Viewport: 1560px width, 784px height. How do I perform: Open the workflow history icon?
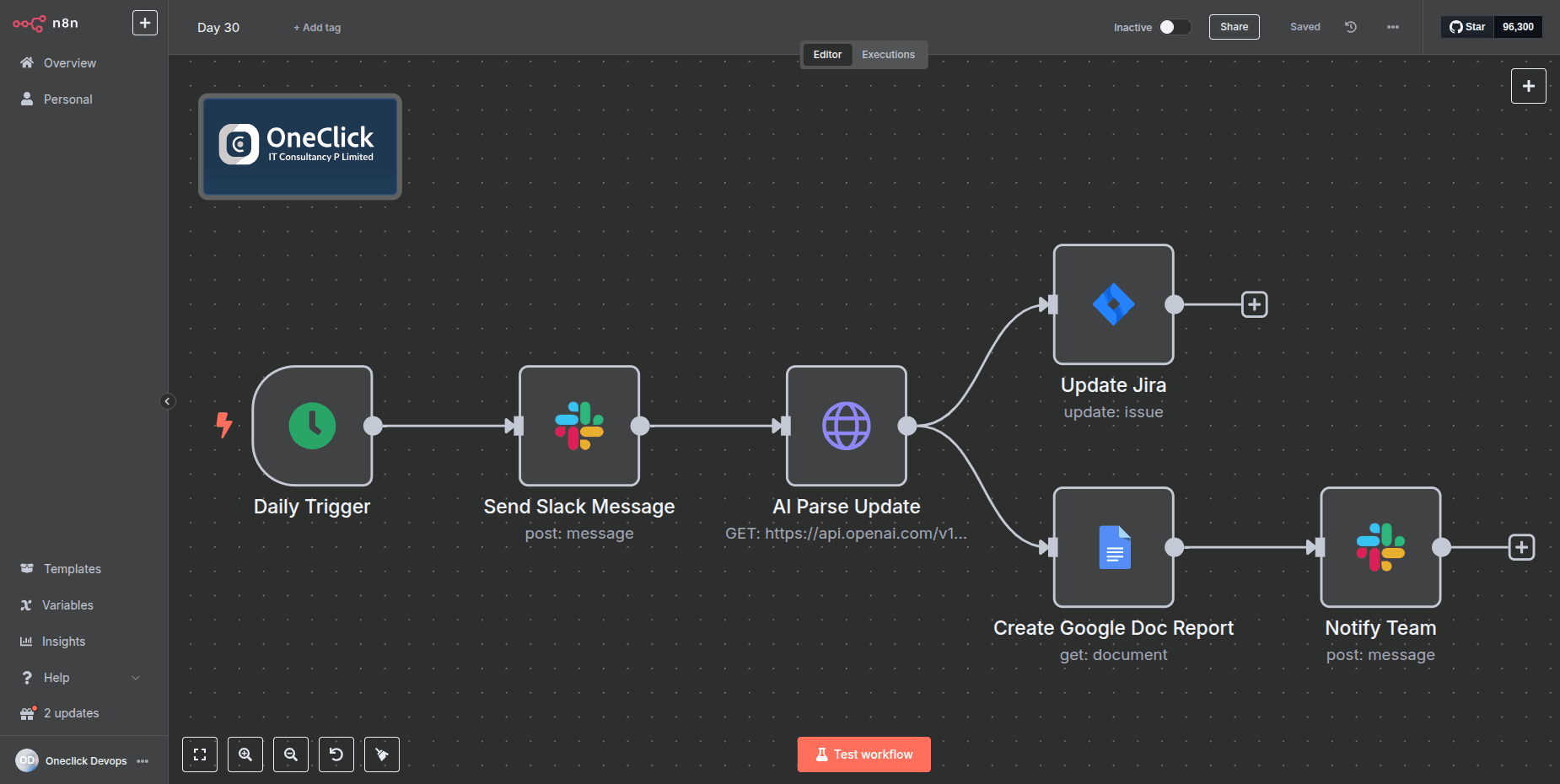pos(1351,27)
